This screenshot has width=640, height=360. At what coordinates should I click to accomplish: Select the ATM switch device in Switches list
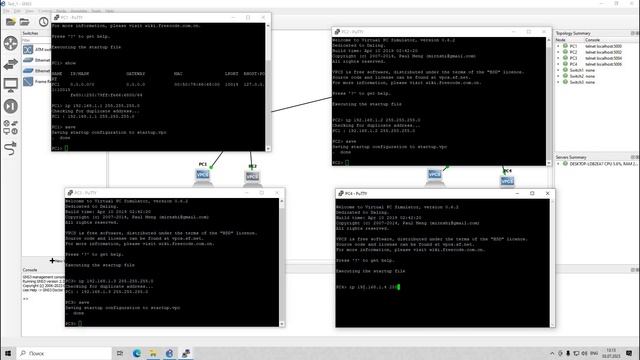click(28, 49)
